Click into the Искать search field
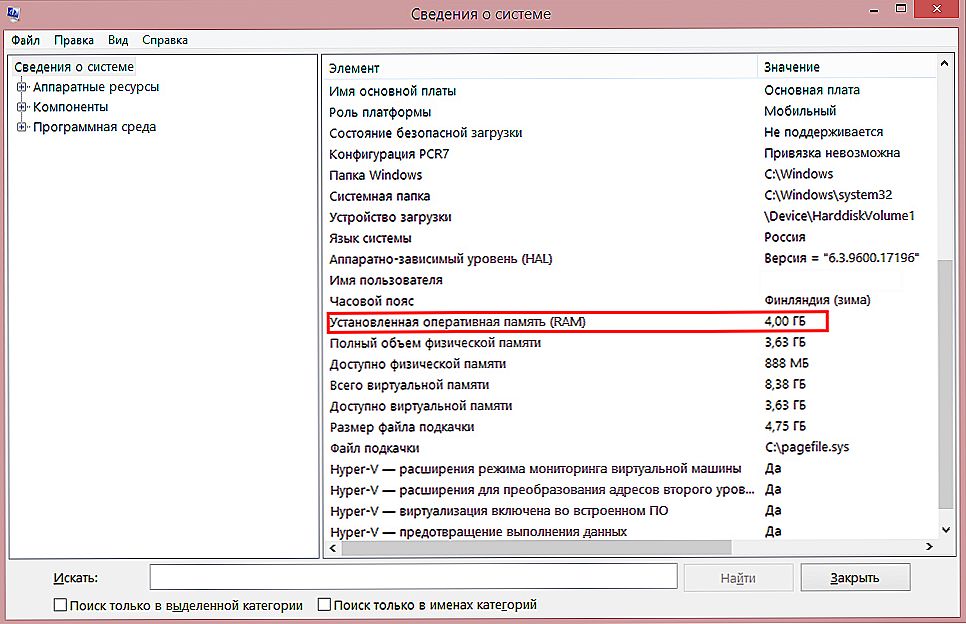The image size is (966, 624). coord(413,577)
